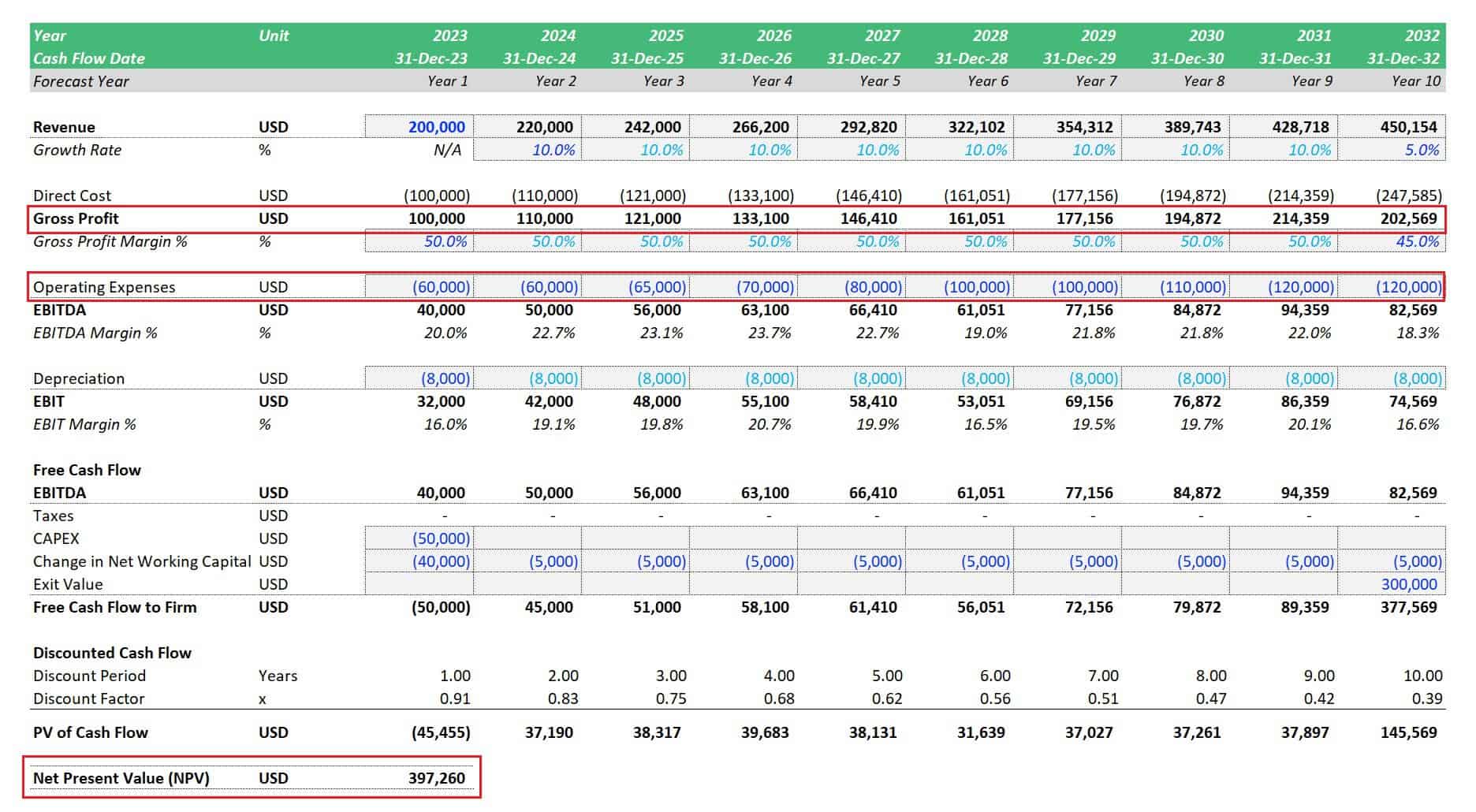
Task: Select the 2032 growth rate 5.0%
Action: click(x=1422, y=150)
